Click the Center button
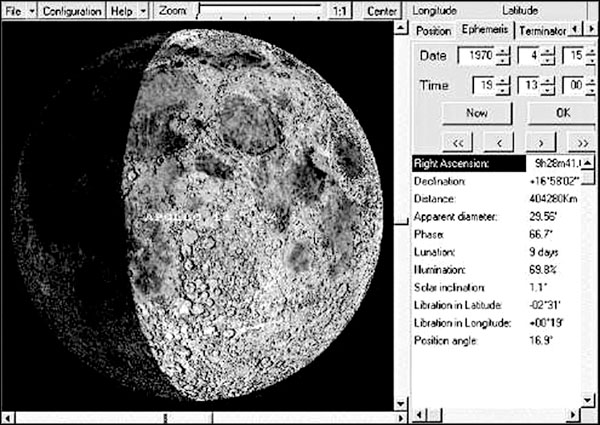Image resolution: width=600 pixels, height=425 pixels. (382, 11)
